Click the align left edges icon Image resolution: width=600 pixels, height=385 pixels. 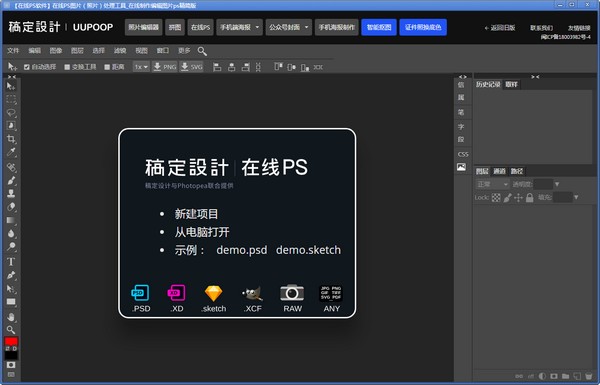pos(217,67)
